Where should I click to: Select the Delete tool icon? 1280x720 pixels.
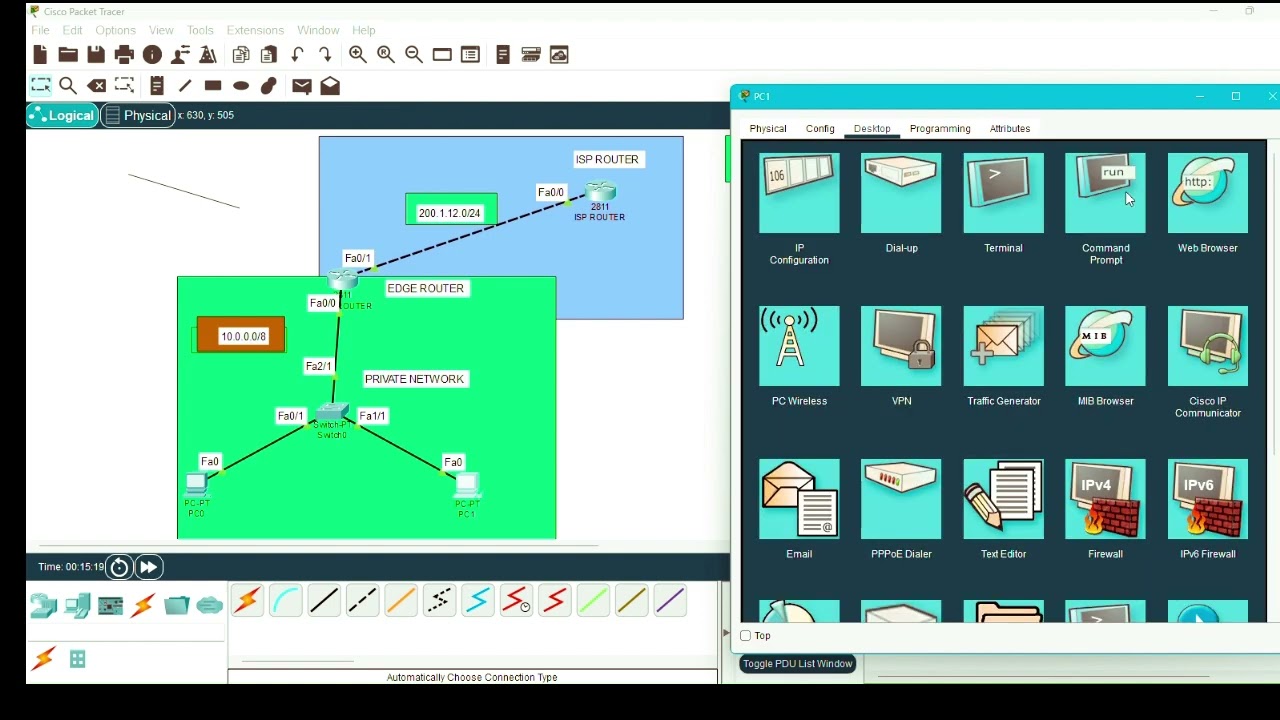(x=96, y=86)
